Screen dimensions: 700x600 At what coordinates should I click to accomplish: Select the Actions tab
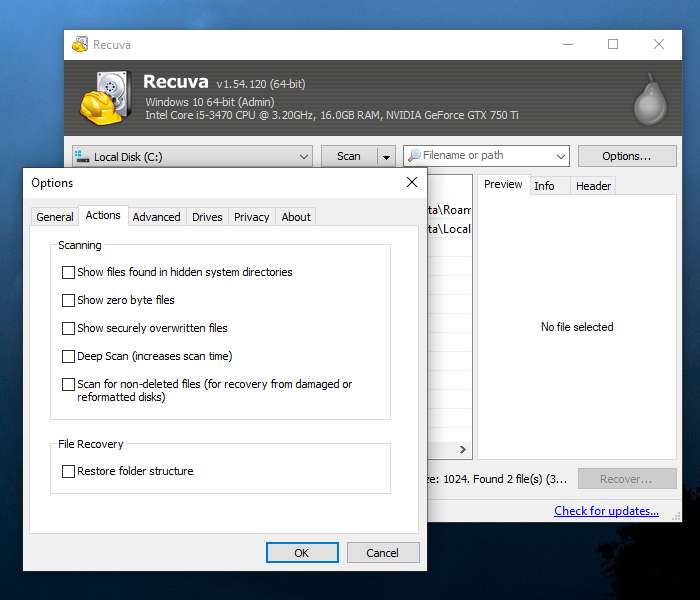(x=103, y=215)
